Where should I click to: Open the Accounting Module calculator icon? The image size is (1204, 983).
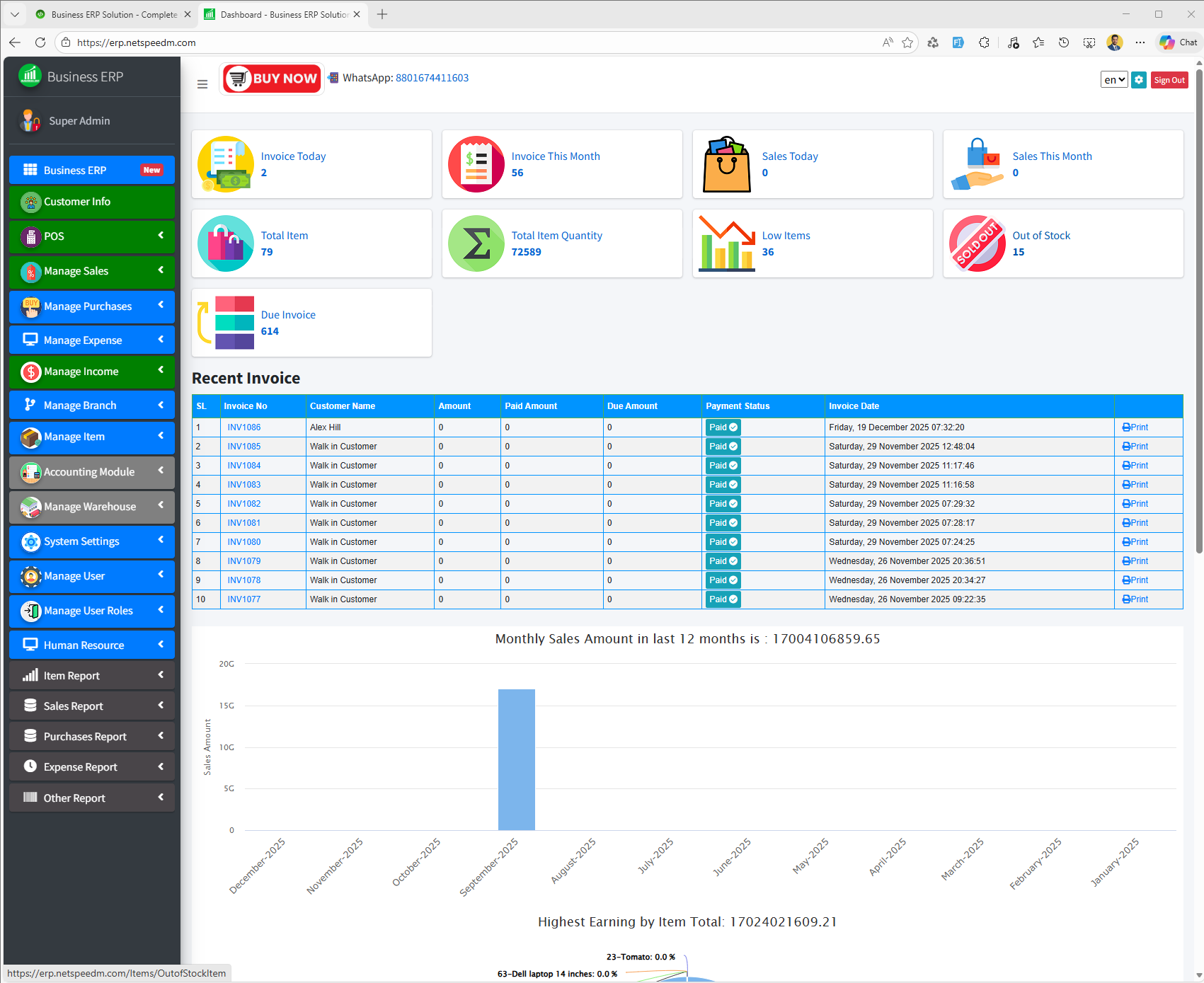click(31, 472)
